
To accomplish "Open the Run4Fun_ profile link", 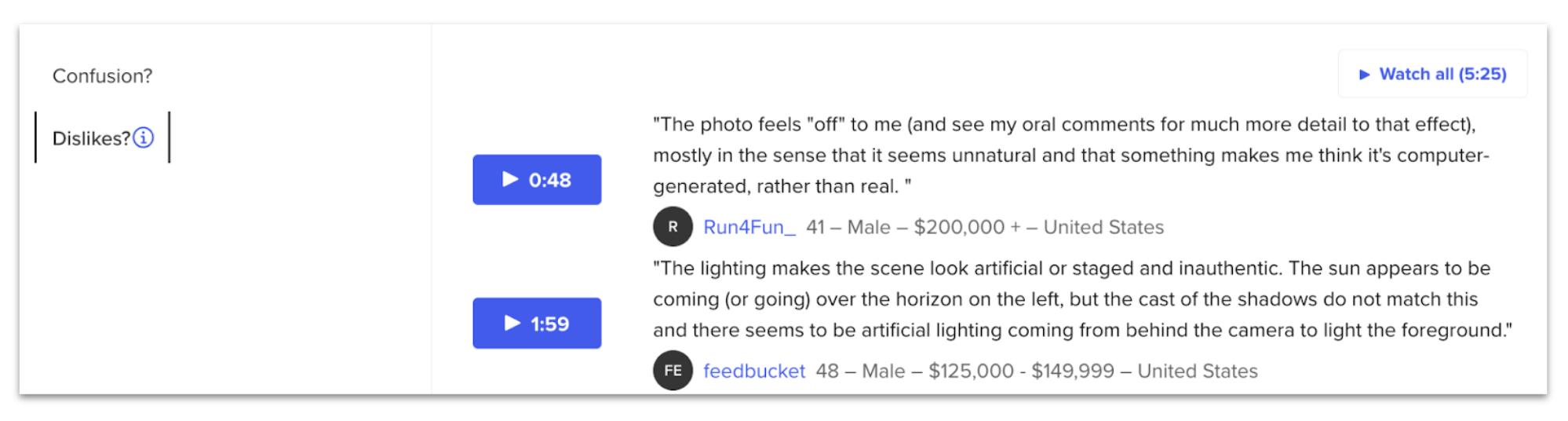I will (749, 227).
